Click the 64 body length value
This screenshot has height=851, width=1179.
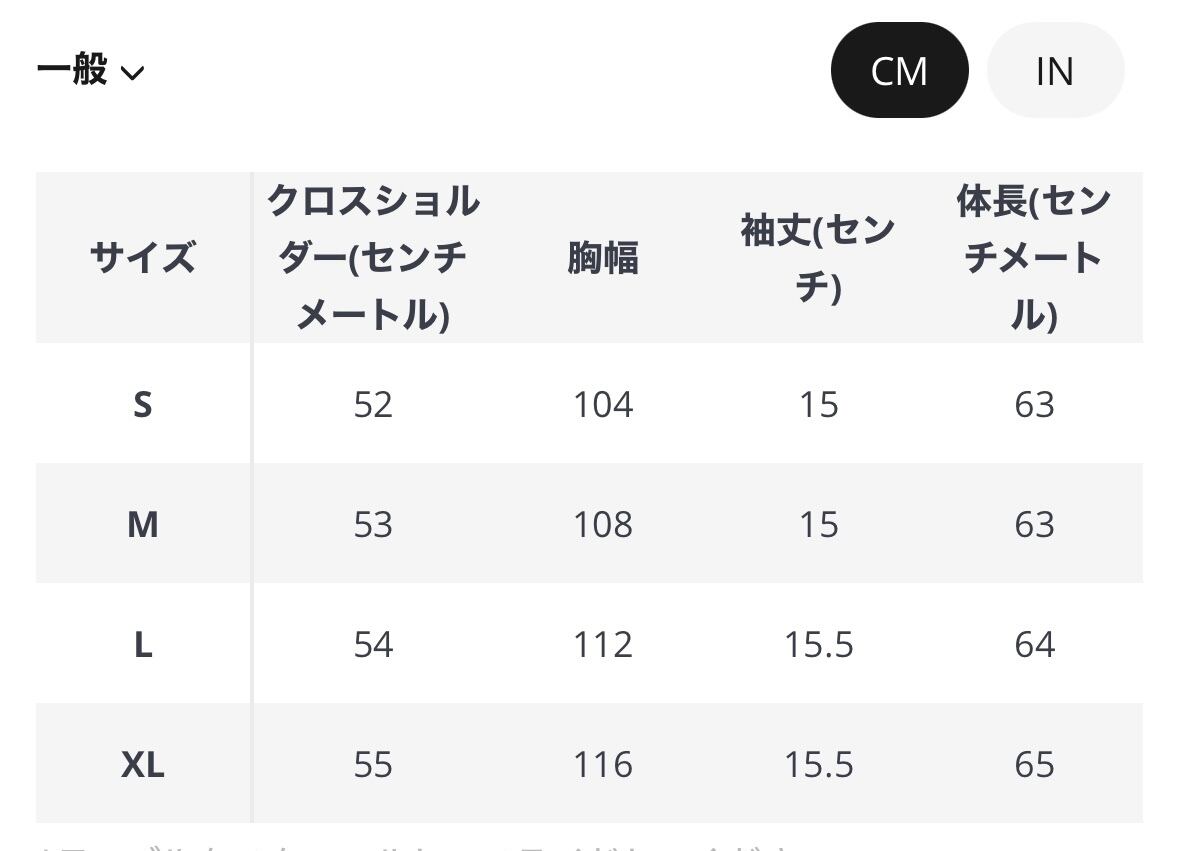(1034, 644)
